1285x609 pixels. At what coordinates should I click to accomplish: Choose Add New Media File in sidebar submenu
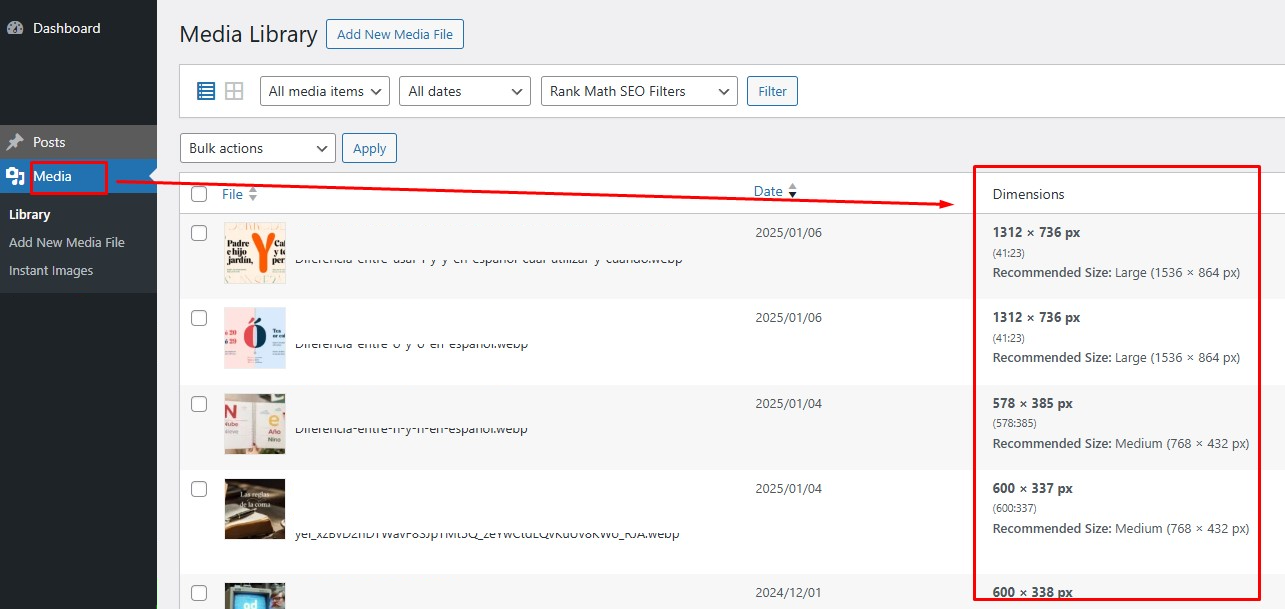67,242
